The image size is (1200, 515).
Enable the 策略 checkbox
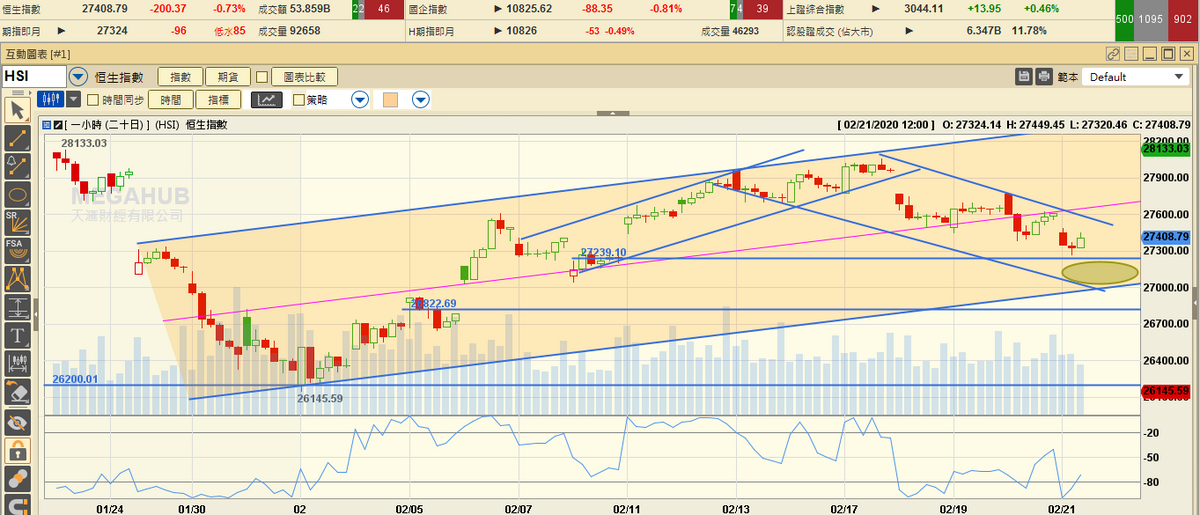point(298,100)
